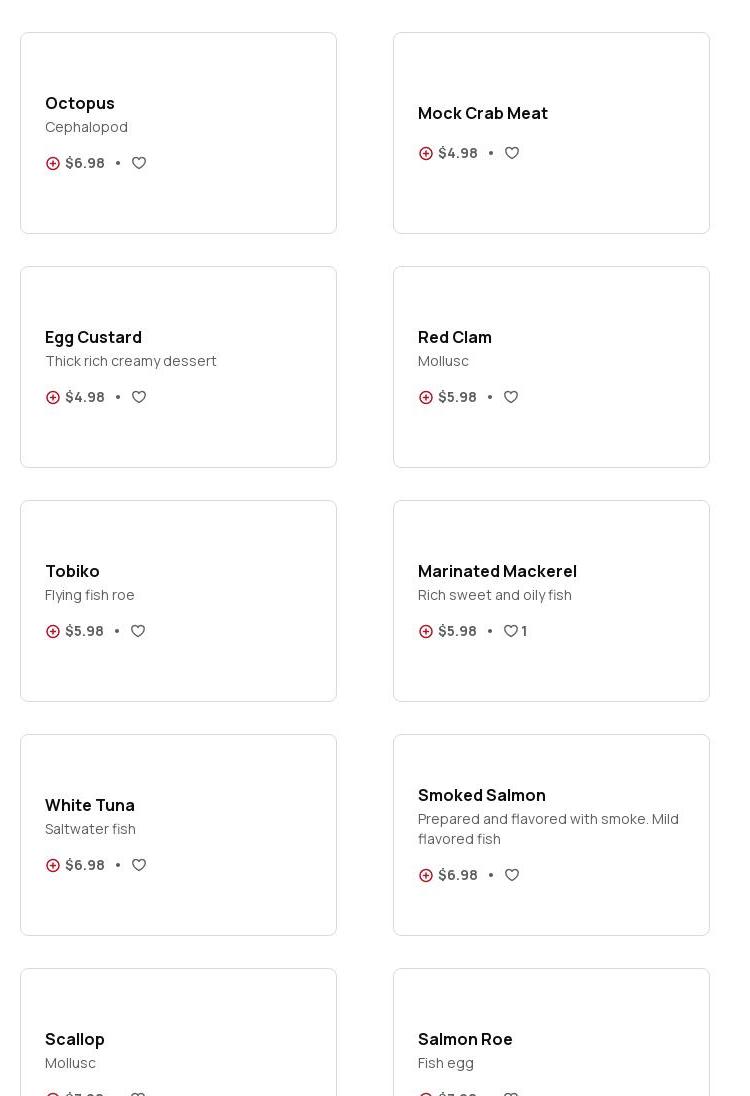Image resolution: width=750 pixels, height=1096 pixels.
Task: Unlike Marinated Mackerel heart icon
Action: click(511, 632)
